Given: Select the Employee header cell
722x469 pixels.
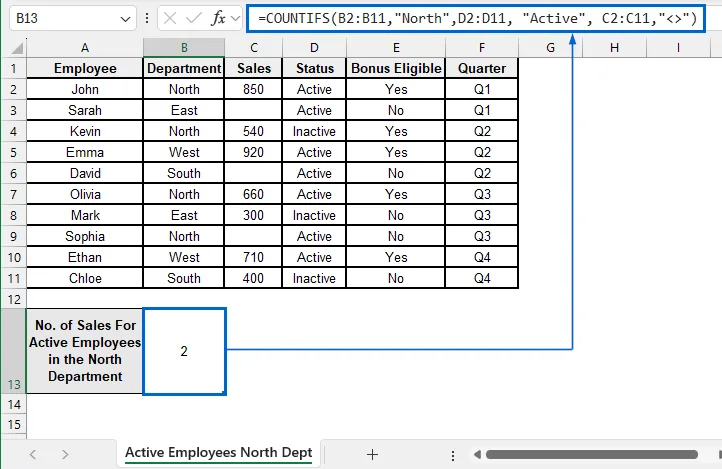Looking at the screenshot, I should point(85,68).
